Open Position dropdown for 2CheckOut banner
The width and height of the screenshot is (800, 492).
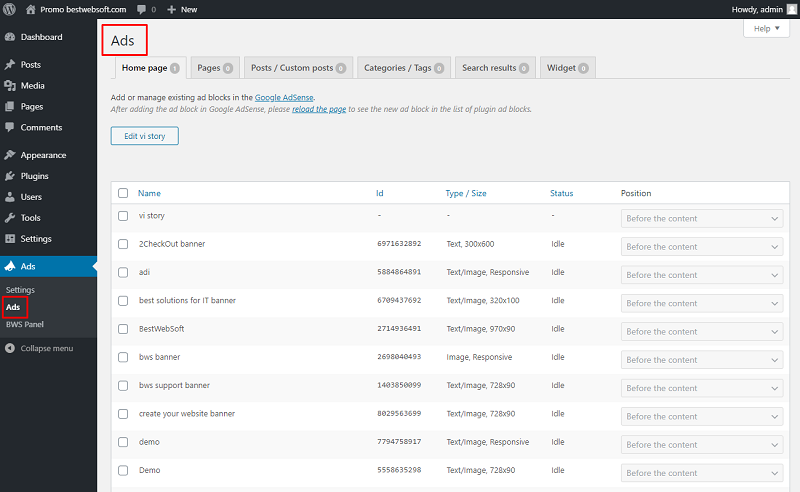(702, 247)
